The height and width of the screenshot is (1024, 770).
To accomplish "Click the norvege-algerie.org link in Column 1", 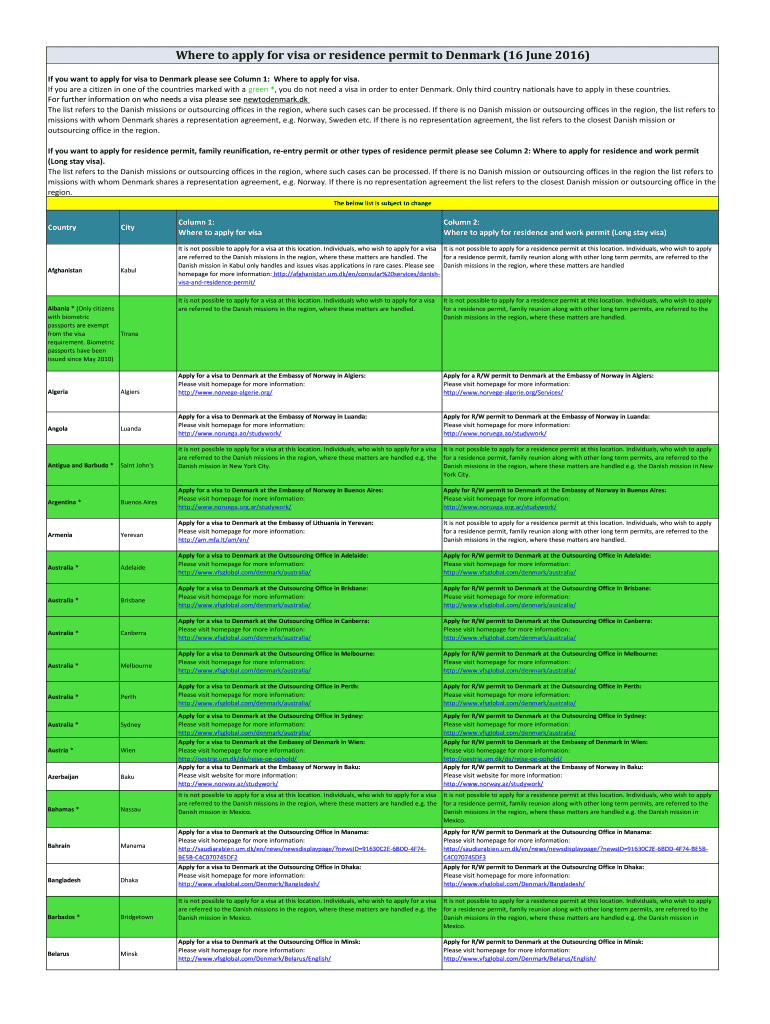I will point(224,393).
